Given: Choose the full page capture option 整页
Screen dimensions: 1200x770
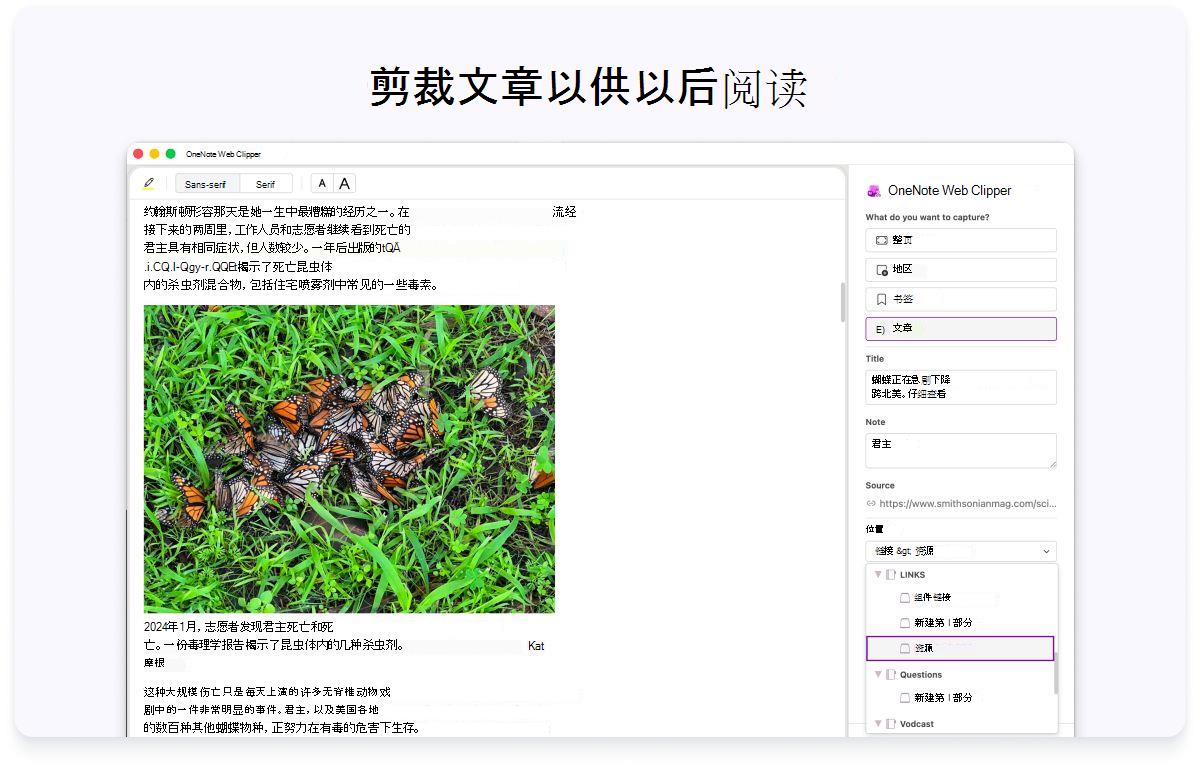Looking at the screenshot, I should pyautogui.click(x=961, y=240).
